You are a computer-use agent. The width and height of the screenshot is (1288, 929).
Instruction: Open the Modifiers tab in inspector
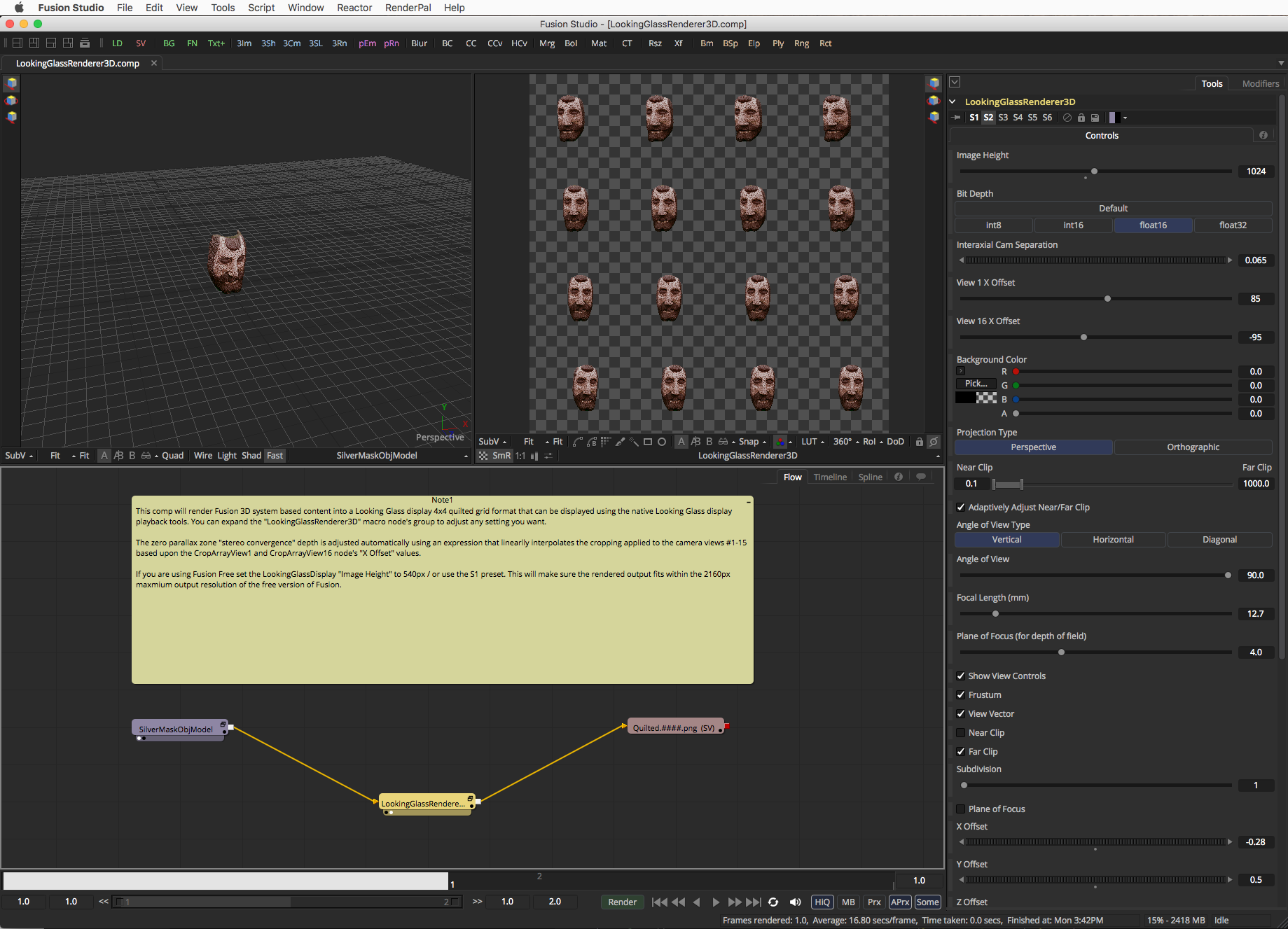tap(1260, 83)
